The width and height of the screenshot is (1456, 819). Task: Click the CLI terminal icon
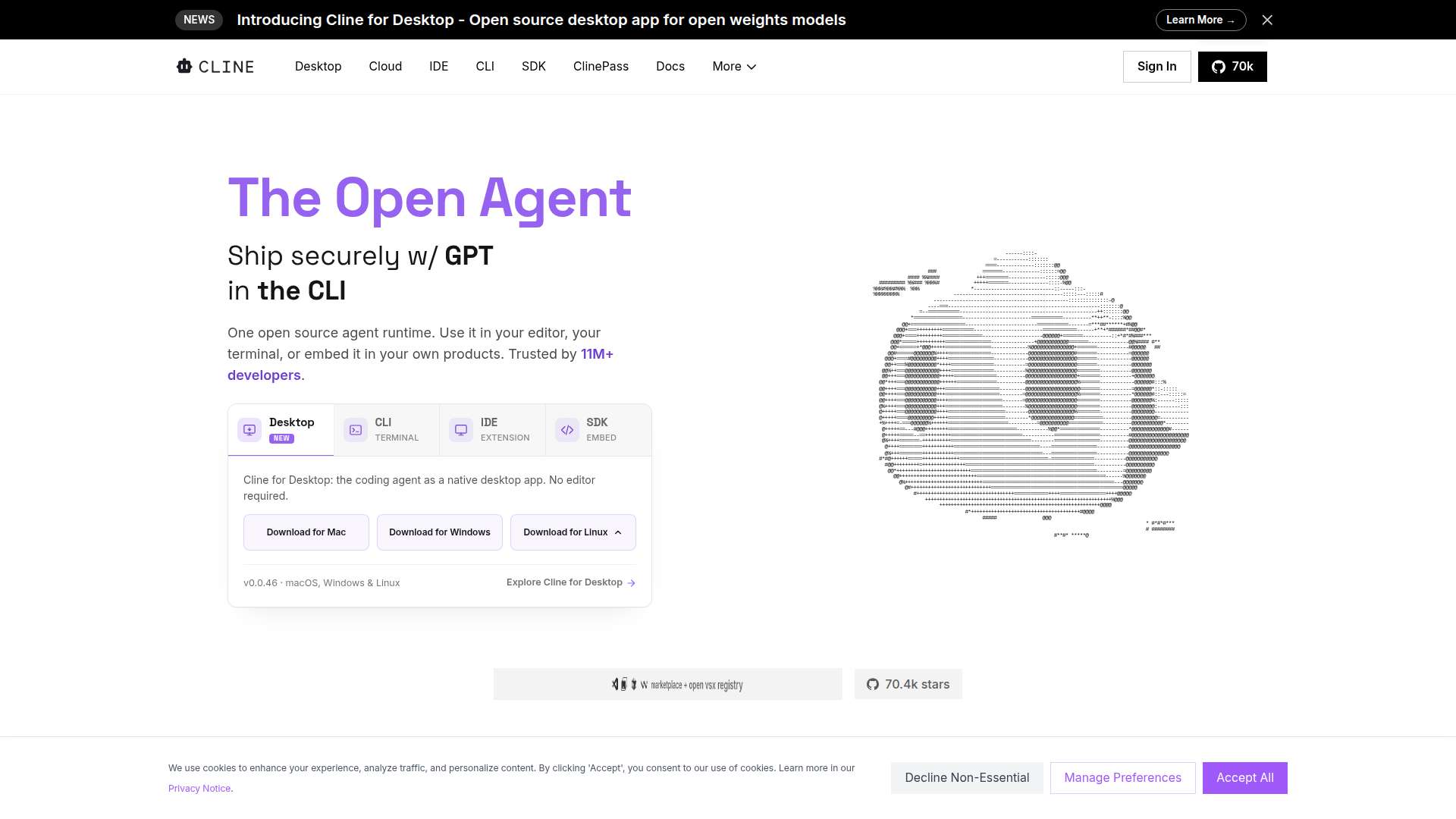356,430
